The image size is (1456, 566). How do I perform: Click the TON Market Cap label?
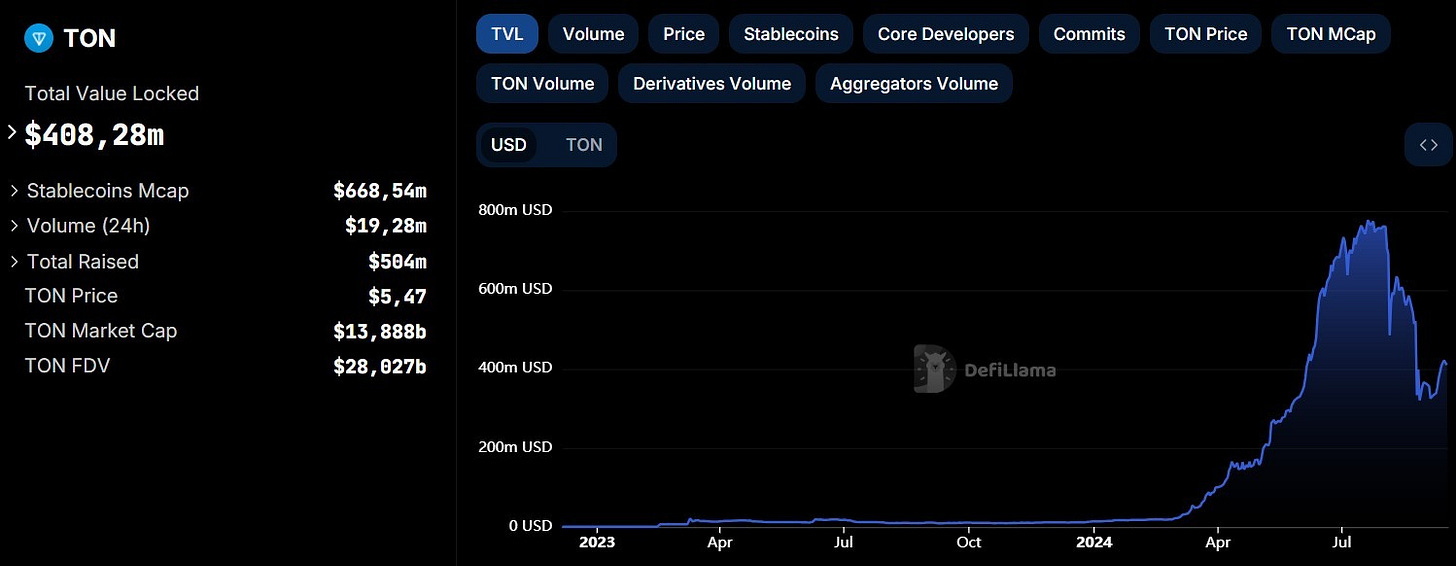pos(101,330)
